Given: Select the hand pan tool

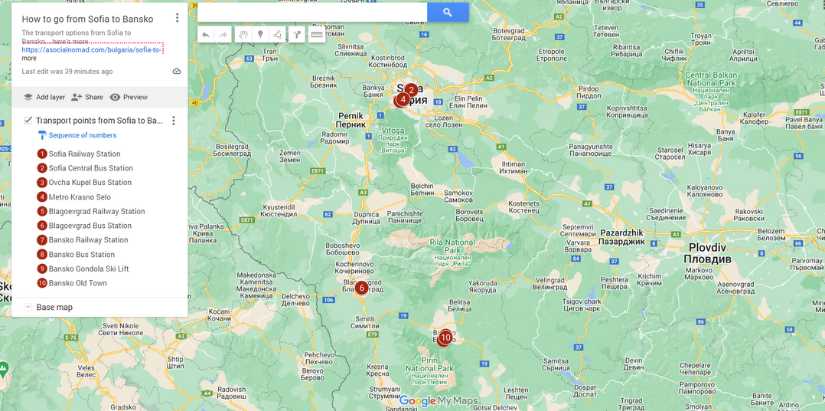Looking at the screenshot, I should pyautogui.click(x=243, y=35).
